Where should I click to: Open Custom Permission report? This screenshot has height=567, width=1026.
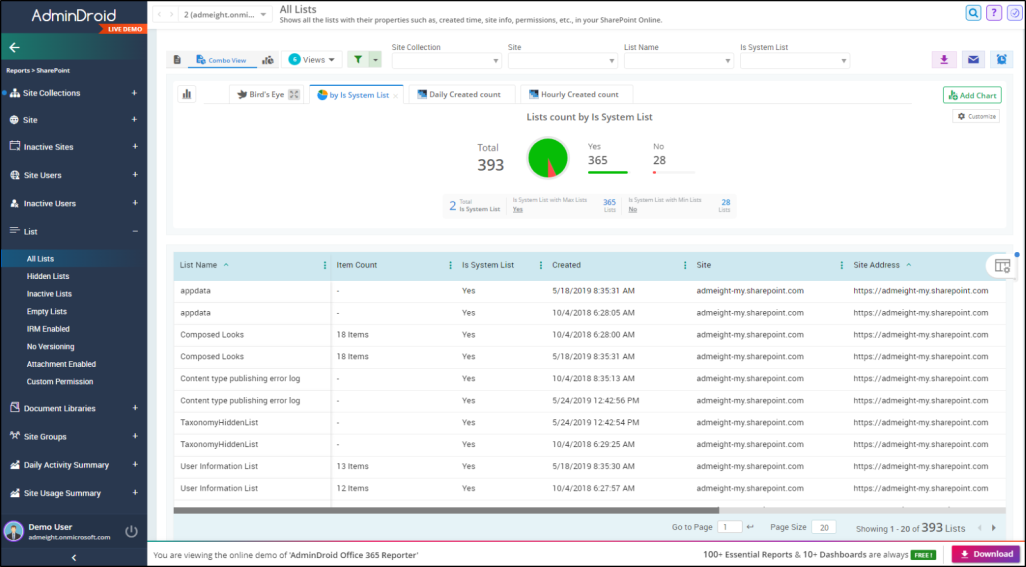[x=60, y=382]
